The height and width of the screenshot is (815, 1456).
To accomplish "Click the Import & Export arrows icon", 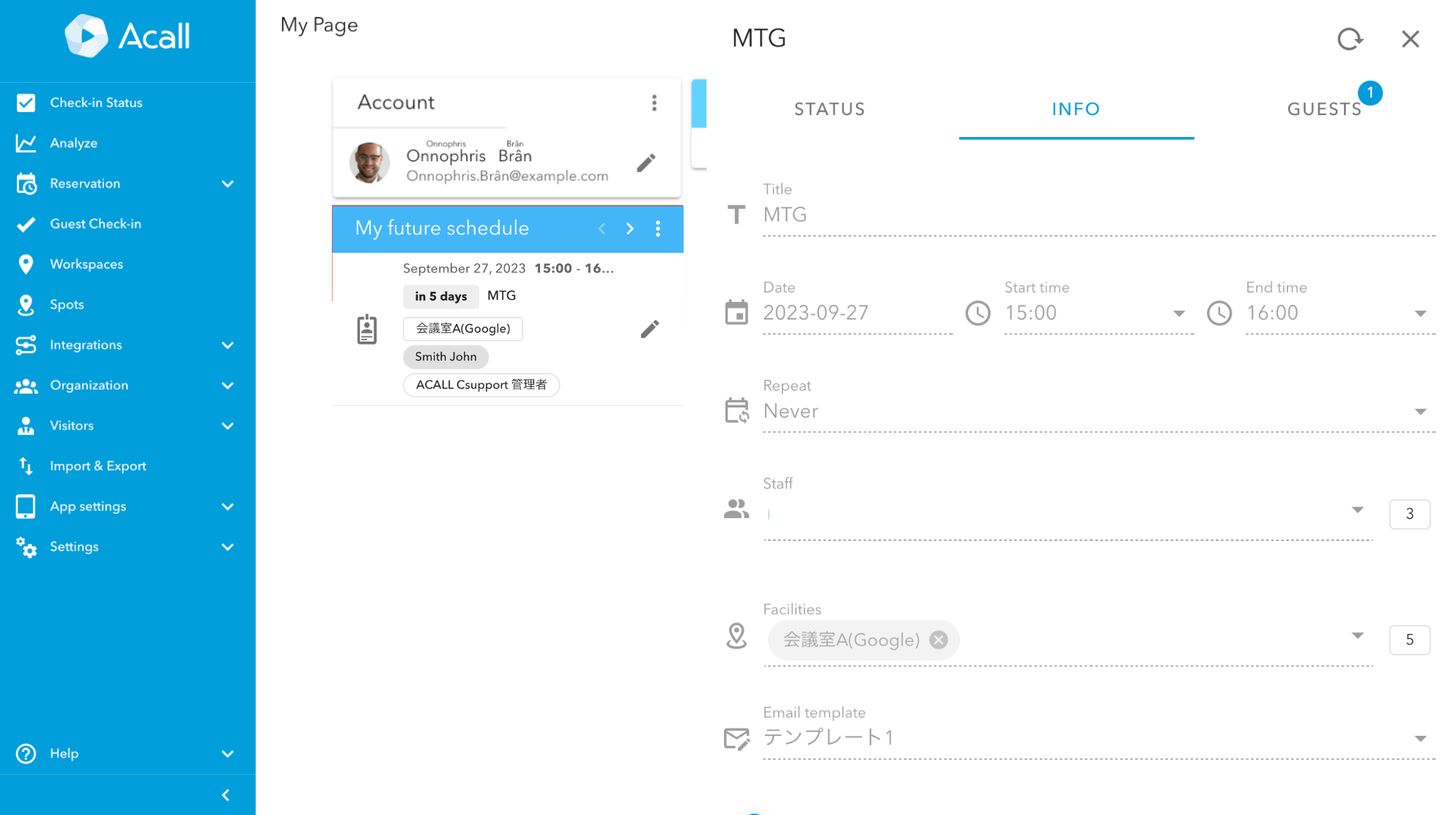I will coord(26,466).
